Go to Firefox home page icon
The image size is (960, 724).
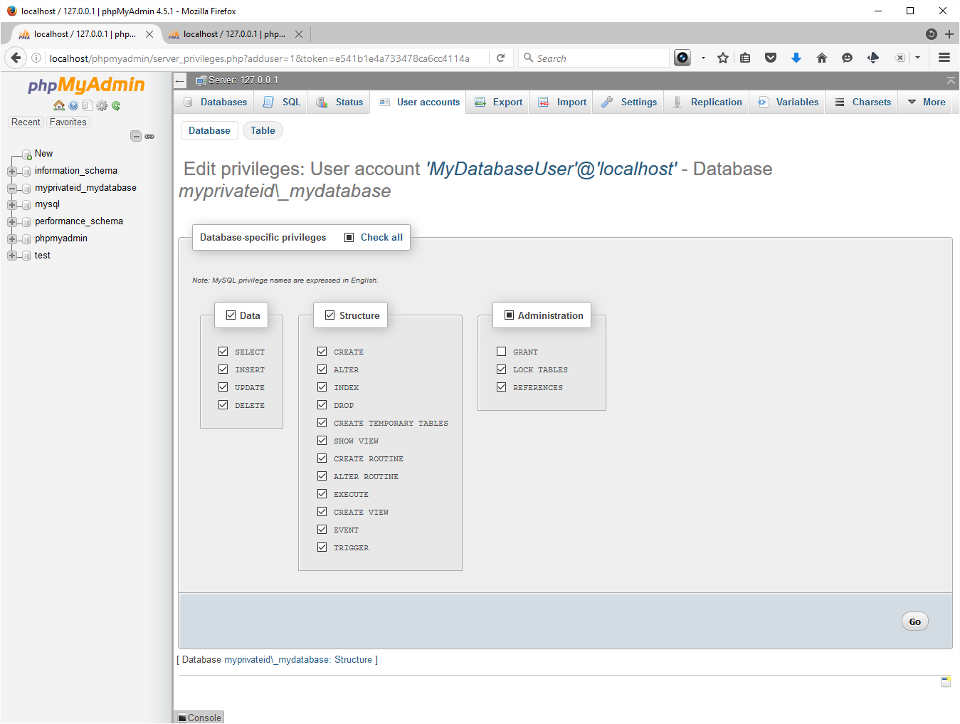822,58
